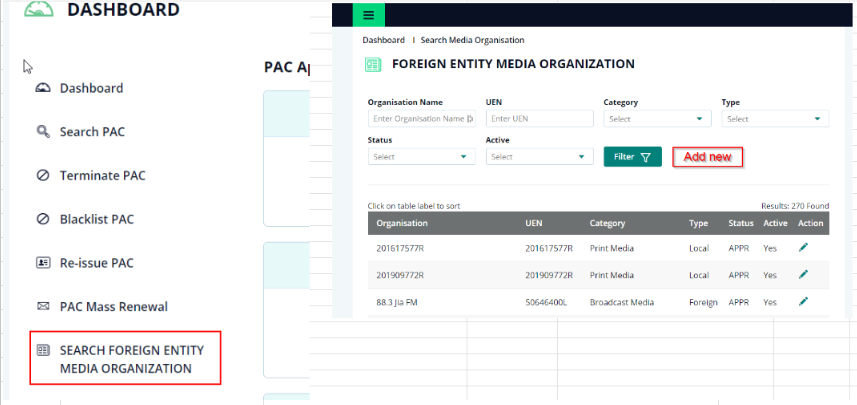Open the Category dropdown
This screenshot has width=857, height=405.
pyautogui.click(x=656, y=119)
